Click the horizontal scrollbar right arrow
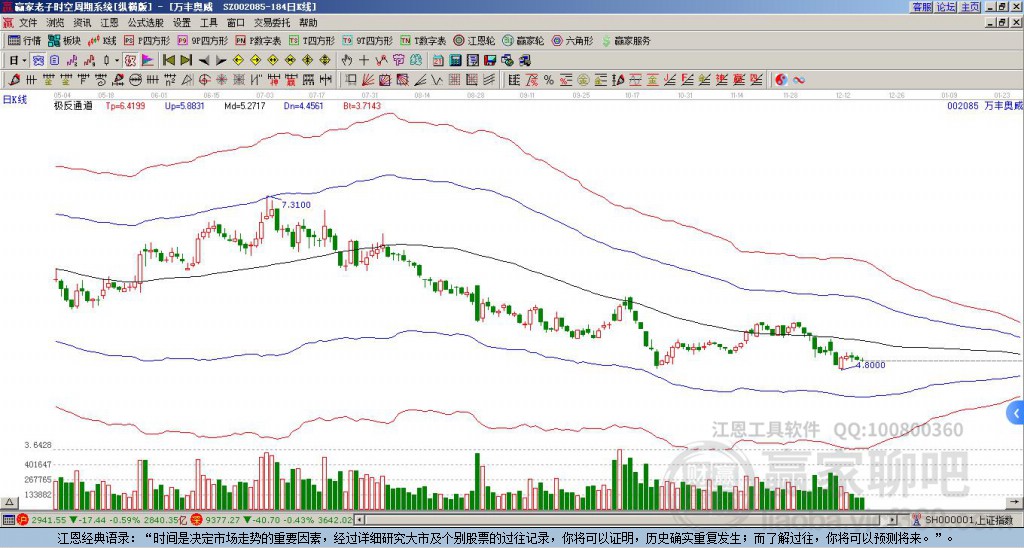 pos(893,520)
